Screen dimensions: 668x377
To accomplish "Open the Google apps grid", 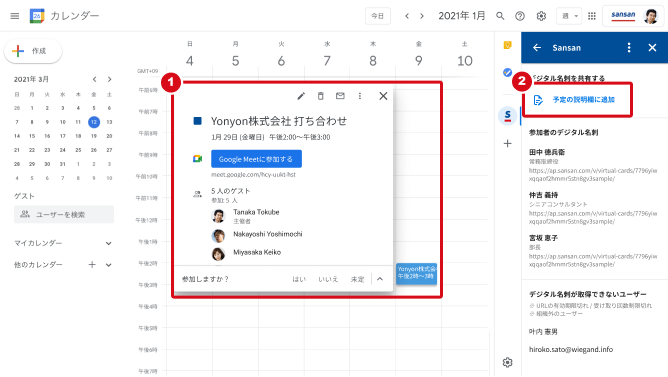I will click(592, 16).
